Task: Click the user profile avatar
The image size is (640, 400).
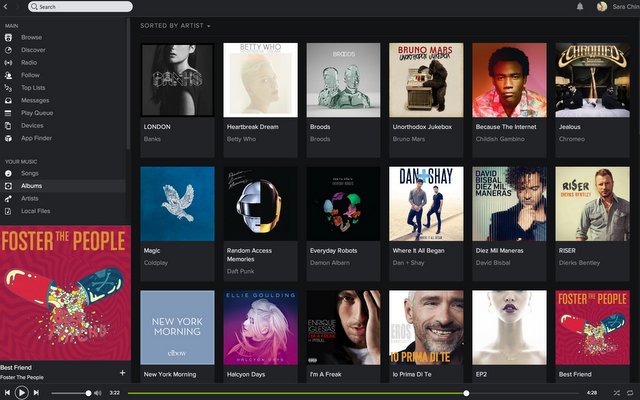Action: coord(602,7)
